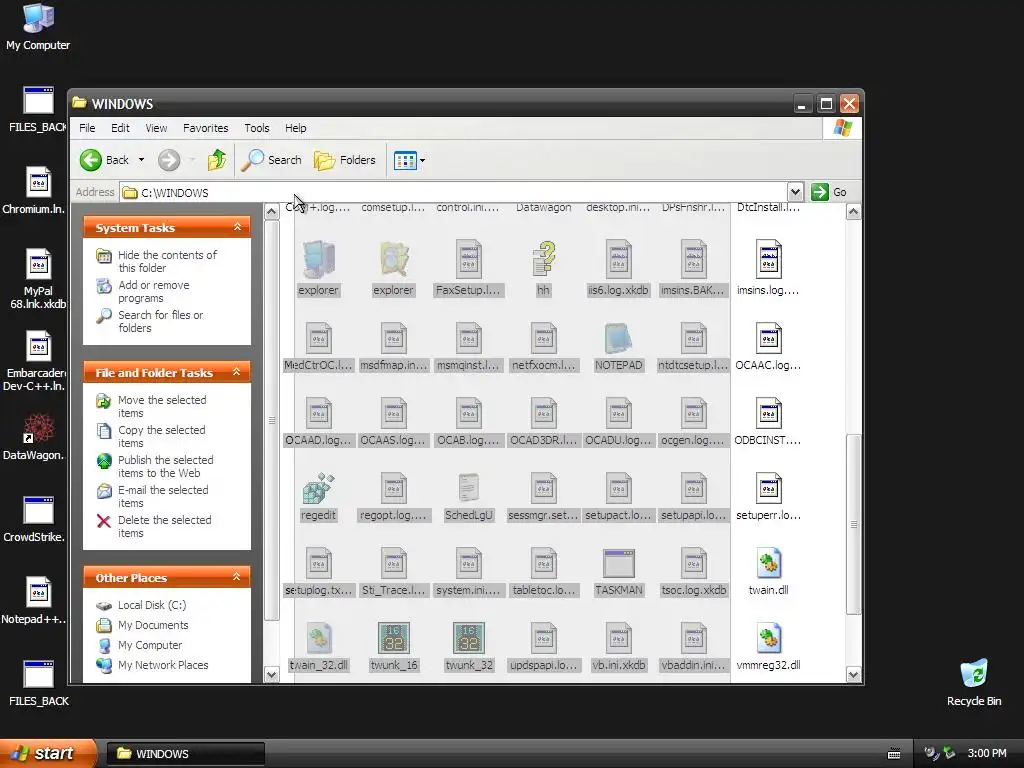Open the View menu
Viewport: 1024px width, 768px height.
coord(156,128)
